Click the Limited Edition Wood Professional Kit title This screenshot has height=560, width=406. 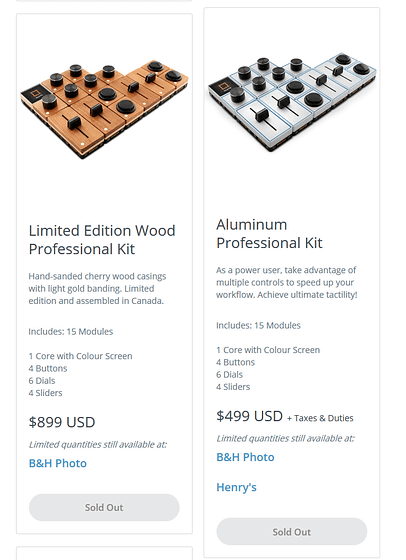point(102,240)
